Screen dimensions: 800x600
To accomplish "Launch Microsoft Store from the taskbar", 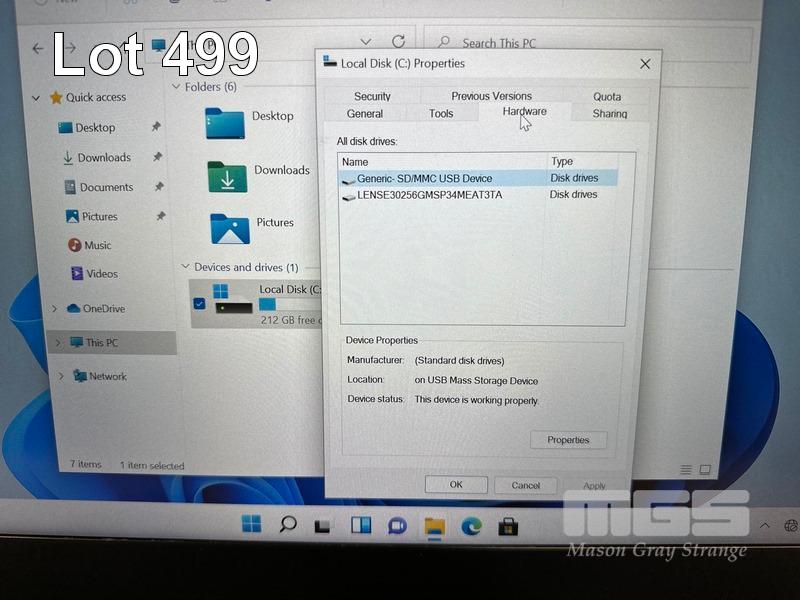I will [508, 526].
